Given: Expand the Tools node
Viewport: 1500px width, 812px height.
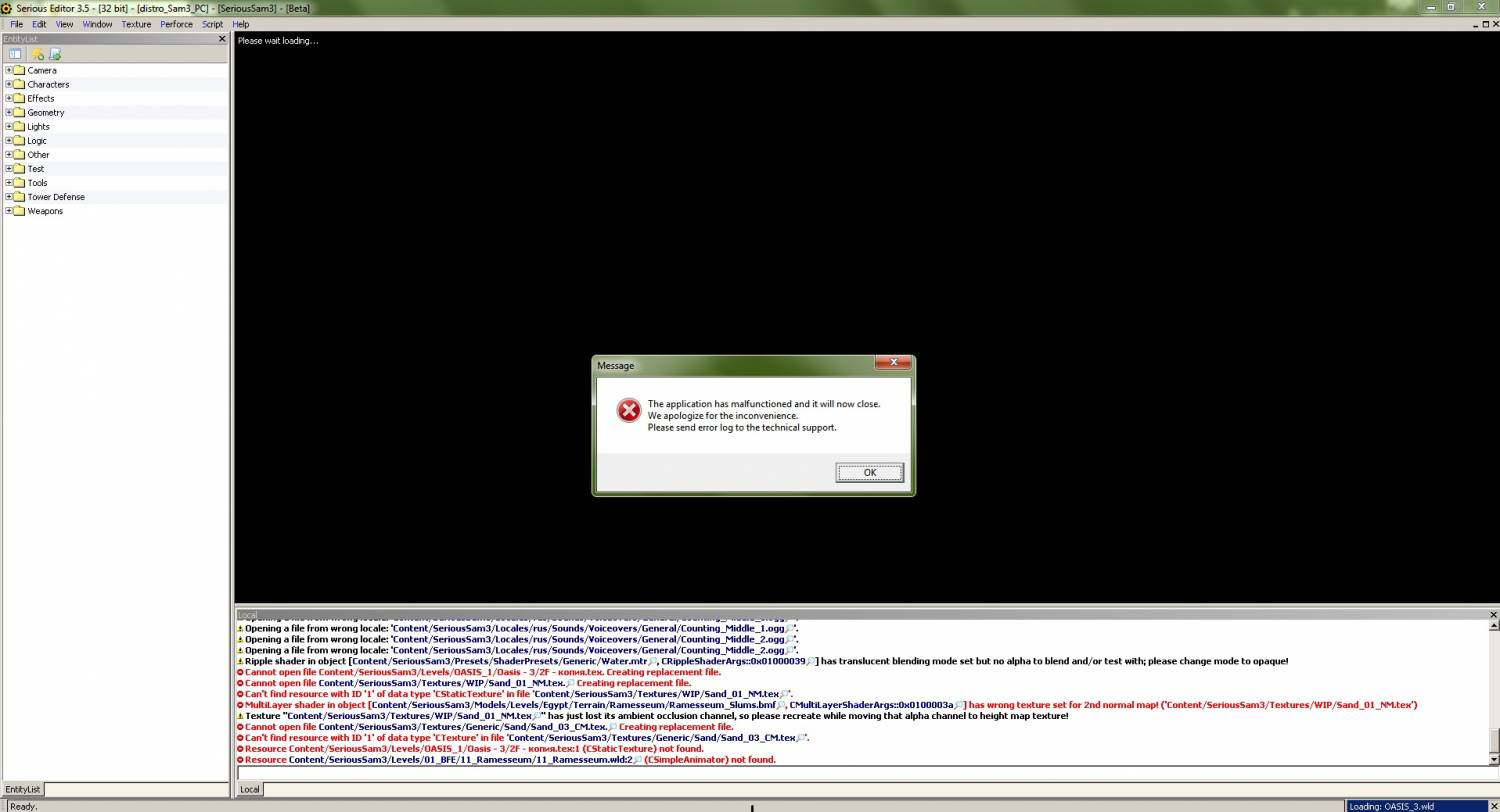Looking at the screenshot, I should click(x=9, y=183).
